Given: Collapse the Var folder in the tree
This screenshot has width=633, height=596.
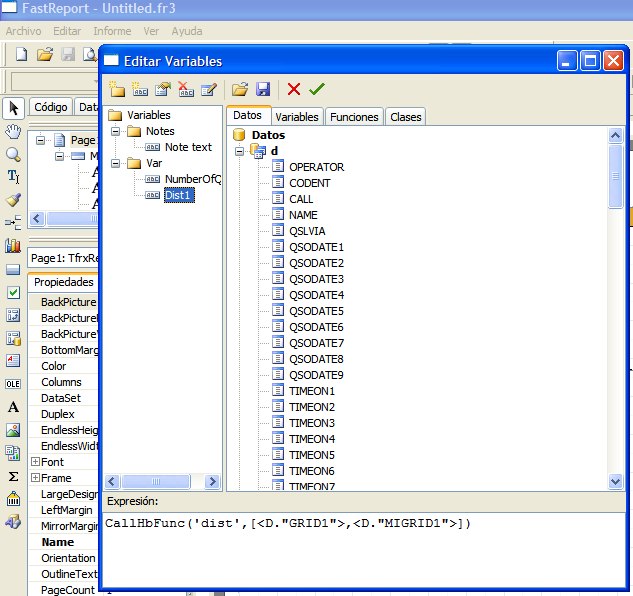Looking at the screenshot, I should (x=116, y=163).
